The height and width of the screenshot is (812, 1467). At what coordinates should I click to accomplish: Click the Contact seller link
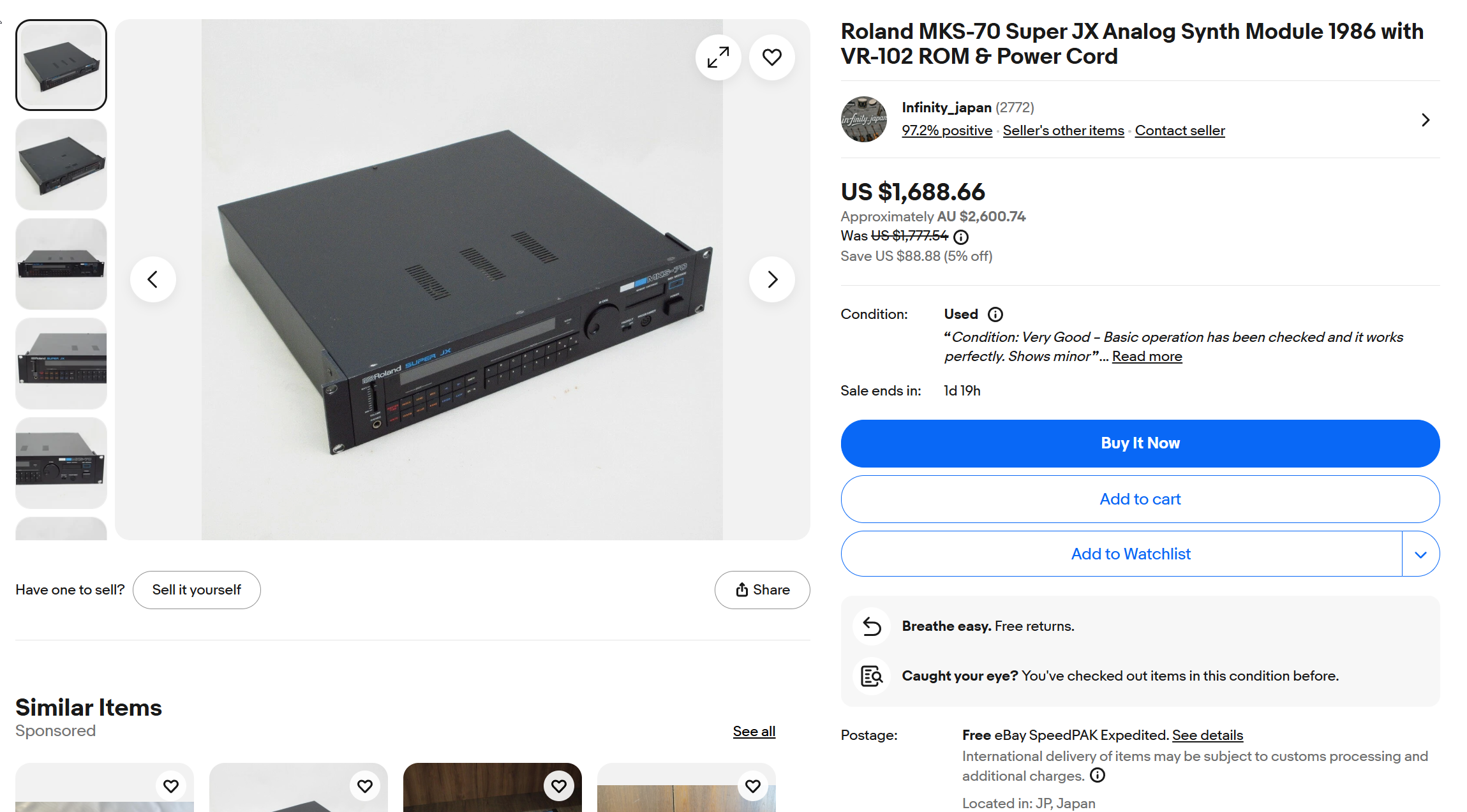(1179, 131)
